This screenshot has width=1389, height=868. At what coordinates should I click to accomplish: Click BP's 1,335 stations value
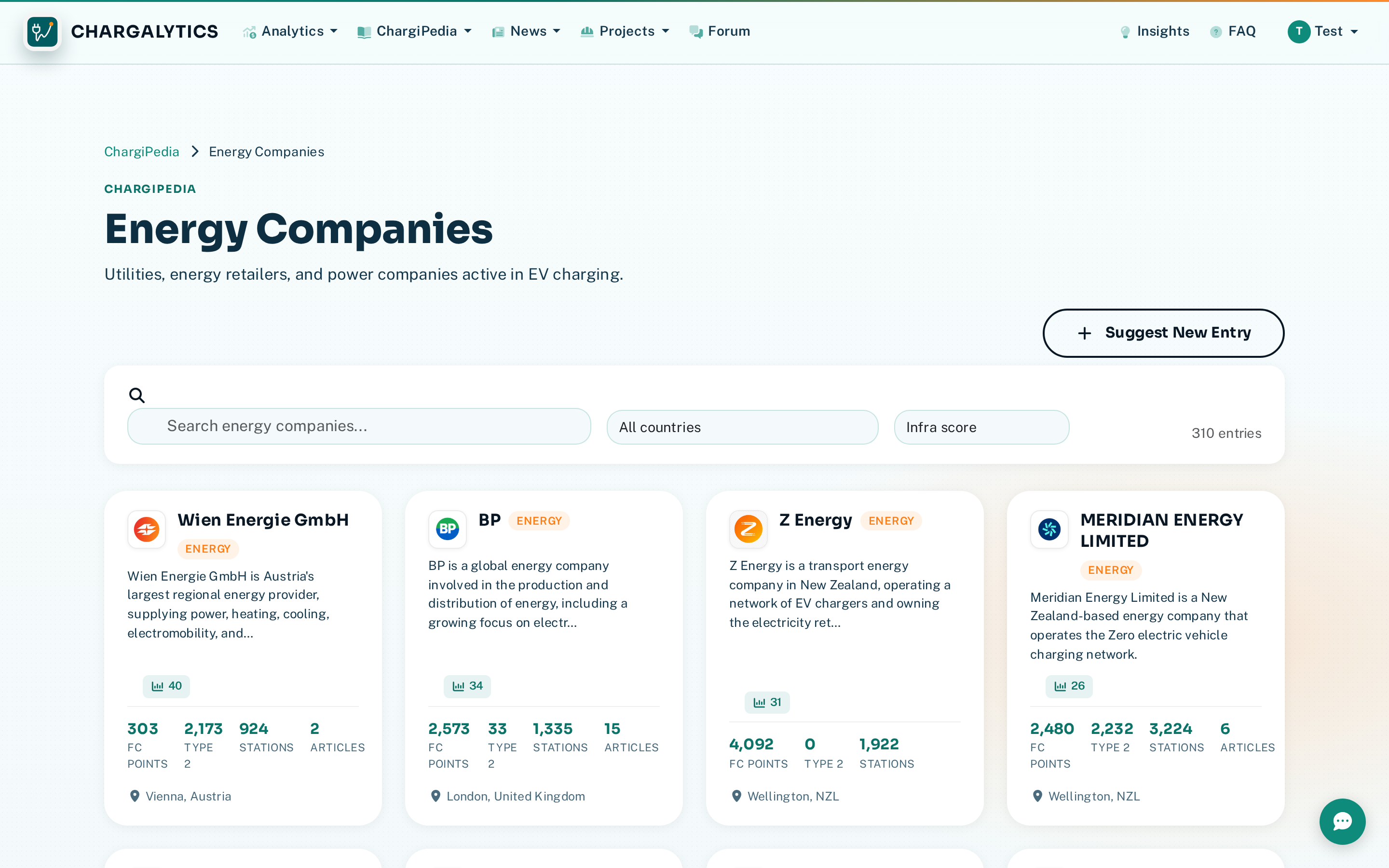coord(553,729)
